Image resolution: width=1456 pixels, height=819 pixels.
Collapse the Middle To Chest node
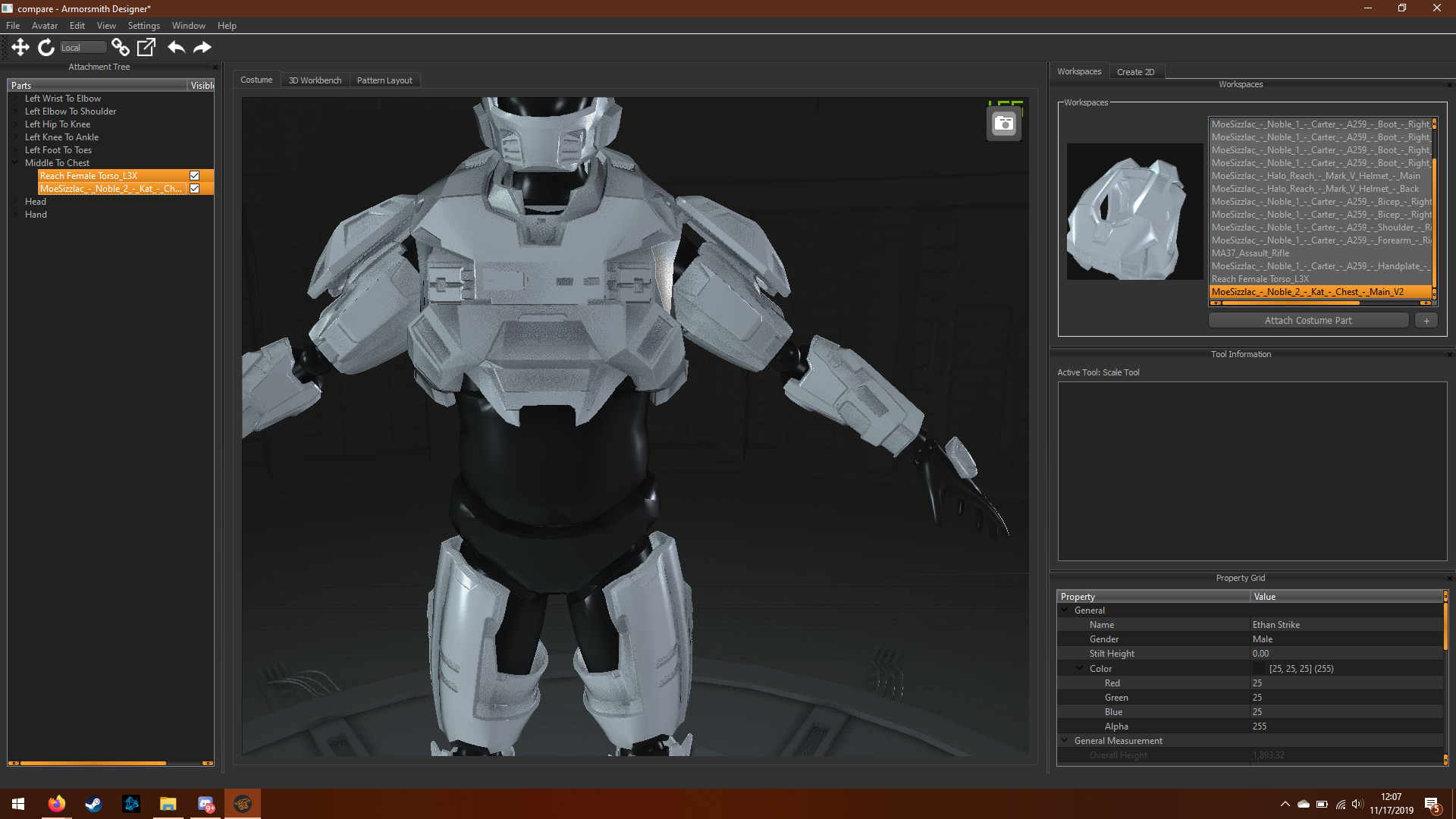[15, 162]
